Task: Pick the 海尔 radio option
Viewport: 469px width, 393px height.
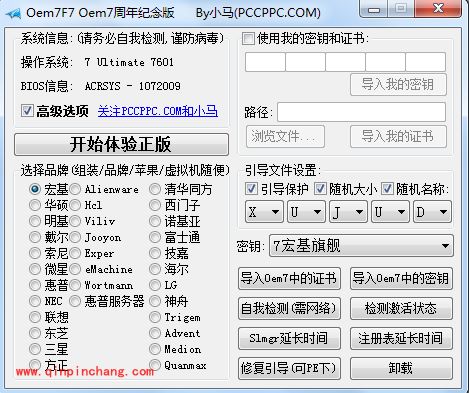Action: (155, 269)
